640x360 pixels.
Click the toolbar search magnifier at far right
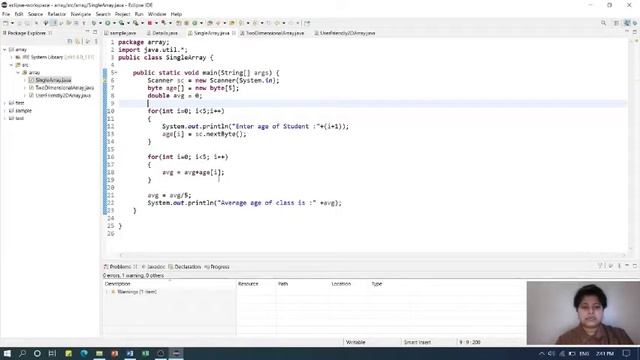(604, 23)
